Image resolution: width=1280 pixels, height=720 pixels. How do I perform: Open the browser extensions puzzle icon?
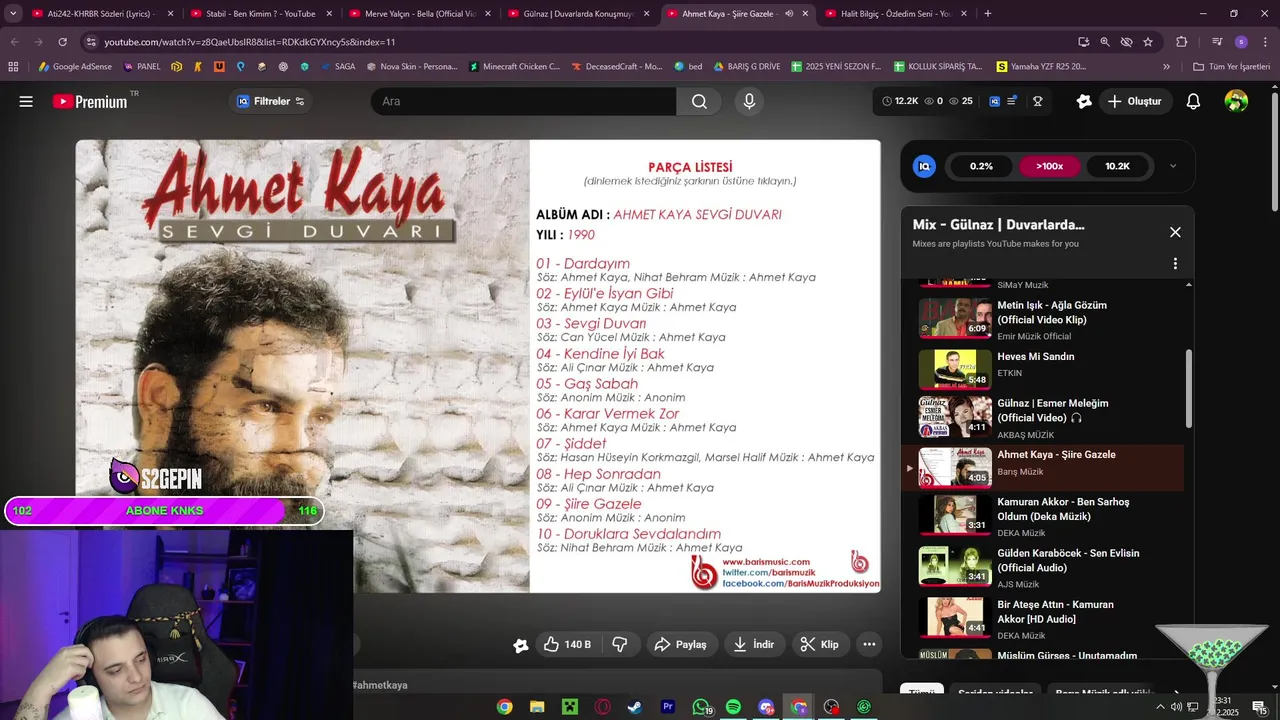[1181, 42]
